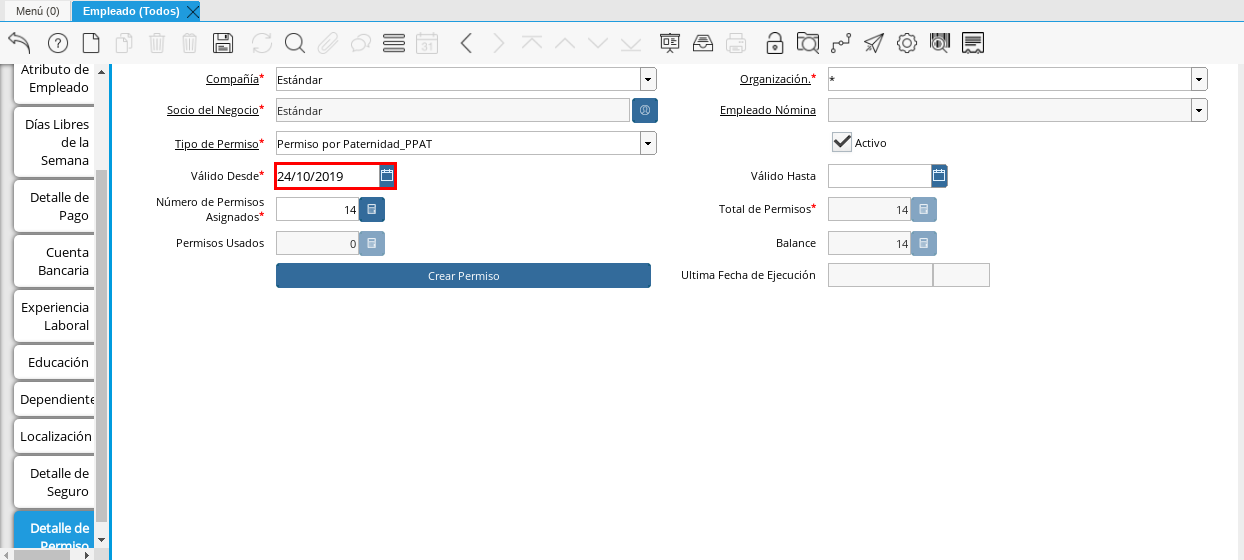Image resolution: width=1244 pixels, height=560 pixels.
Task: Open Válido Hasta calendar picker
Action: pos(939,176)
